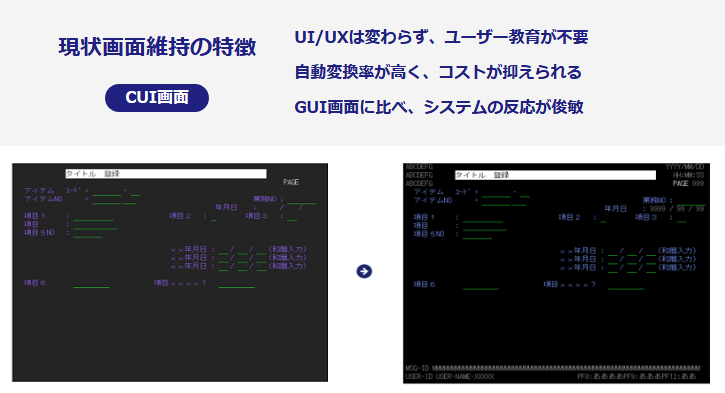Click the 現状画面維持の特徴 heading
The height and width of the screenshot is (393, 725).
click(157, 47)
